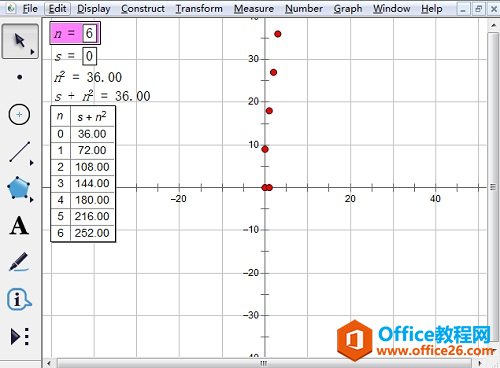Open the Construct menu

click(143, 9)
